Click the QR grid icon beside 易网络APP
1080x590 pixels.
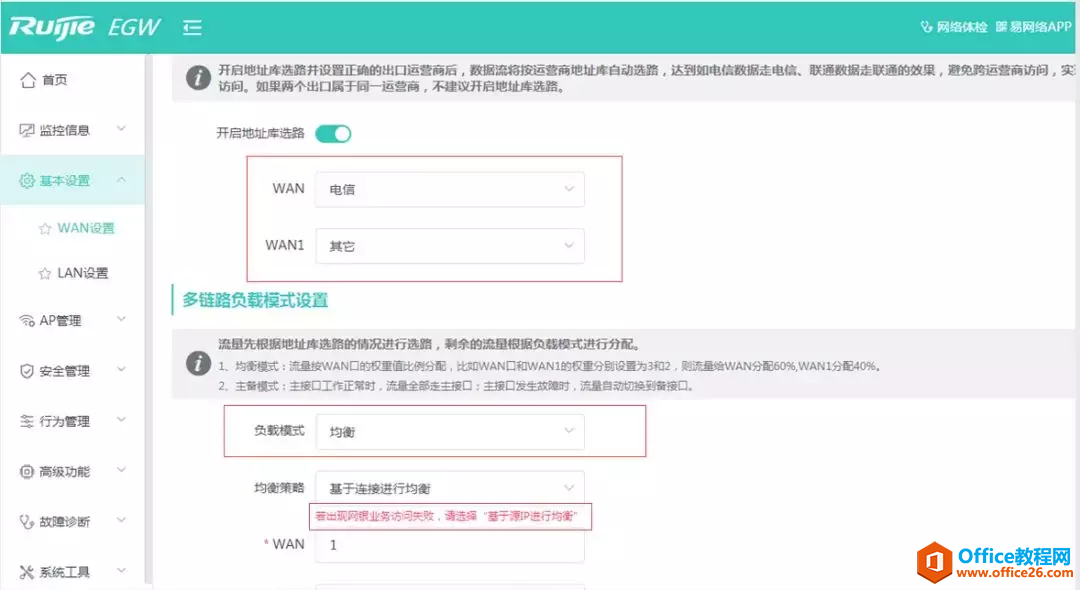(x=1001, y=26)
